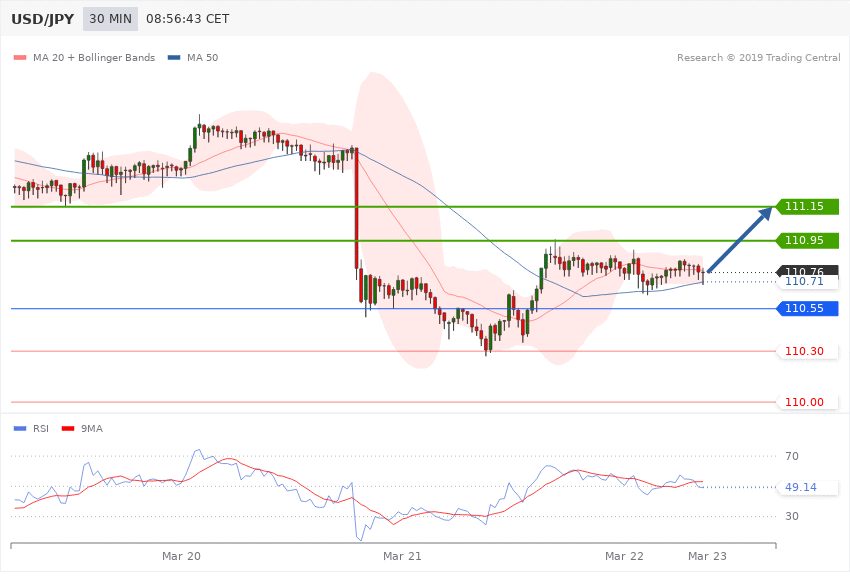Screen dimensions: 850x576
Task: Click the Research 2019 Trading Central credit
Action: 758,57
